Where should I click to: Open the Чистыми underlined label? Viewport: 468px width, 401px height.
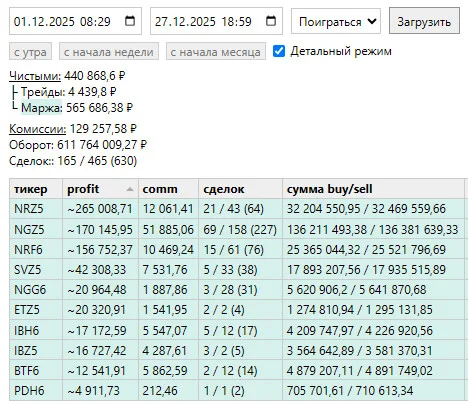click(x=35, y=76)
